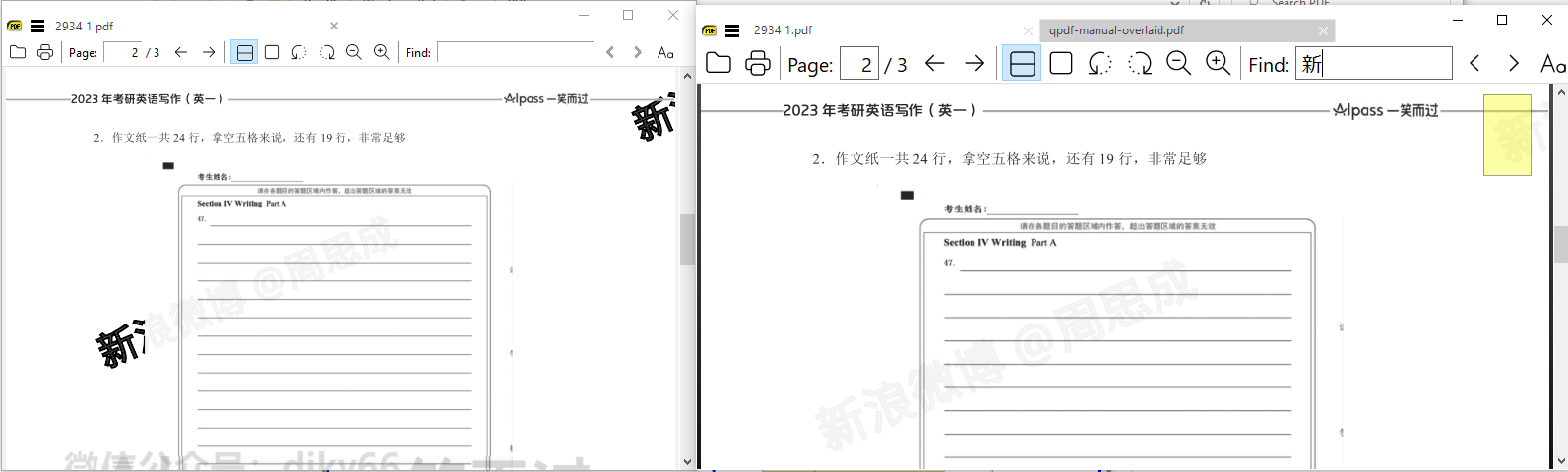Viewport: 1568px width, 472px height.
Task: Switch to single page view, right window
Action: (1061, 64)
